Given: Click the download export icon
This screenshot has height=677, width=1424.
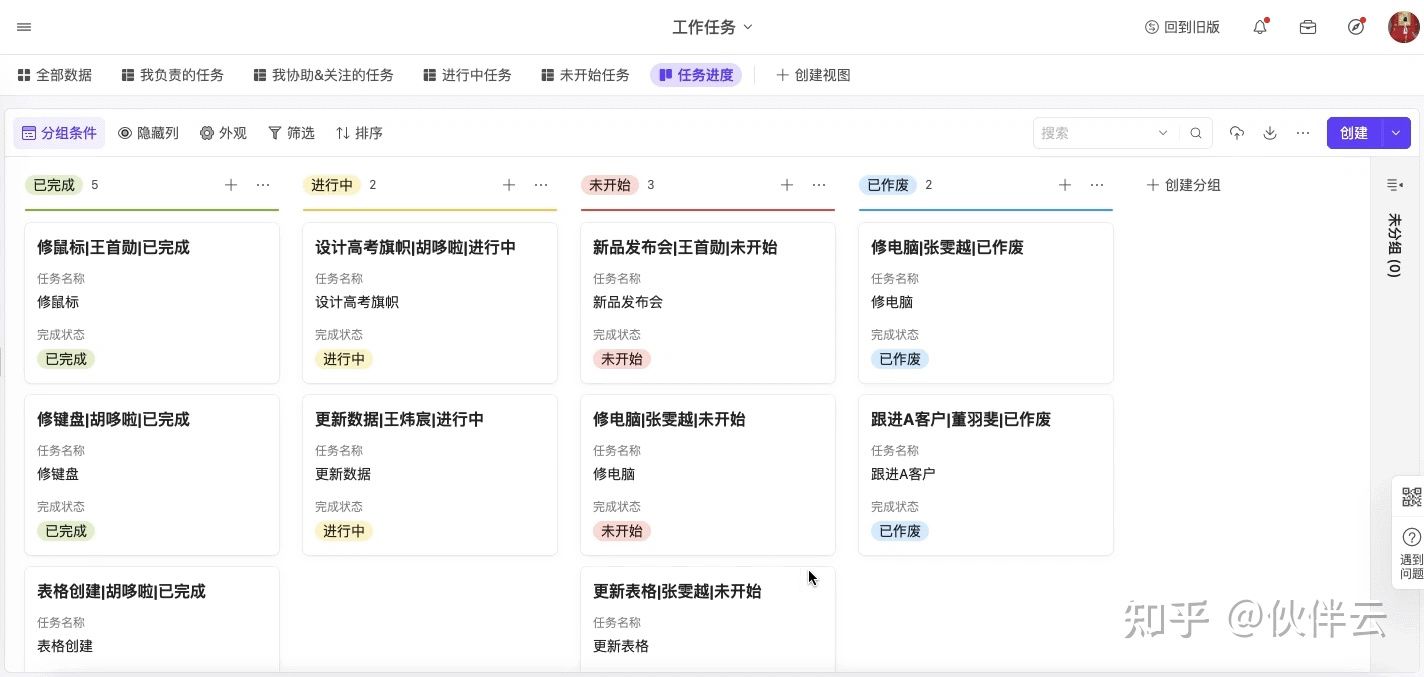Looking at the screenshot, I should (x=1270, y=133).
